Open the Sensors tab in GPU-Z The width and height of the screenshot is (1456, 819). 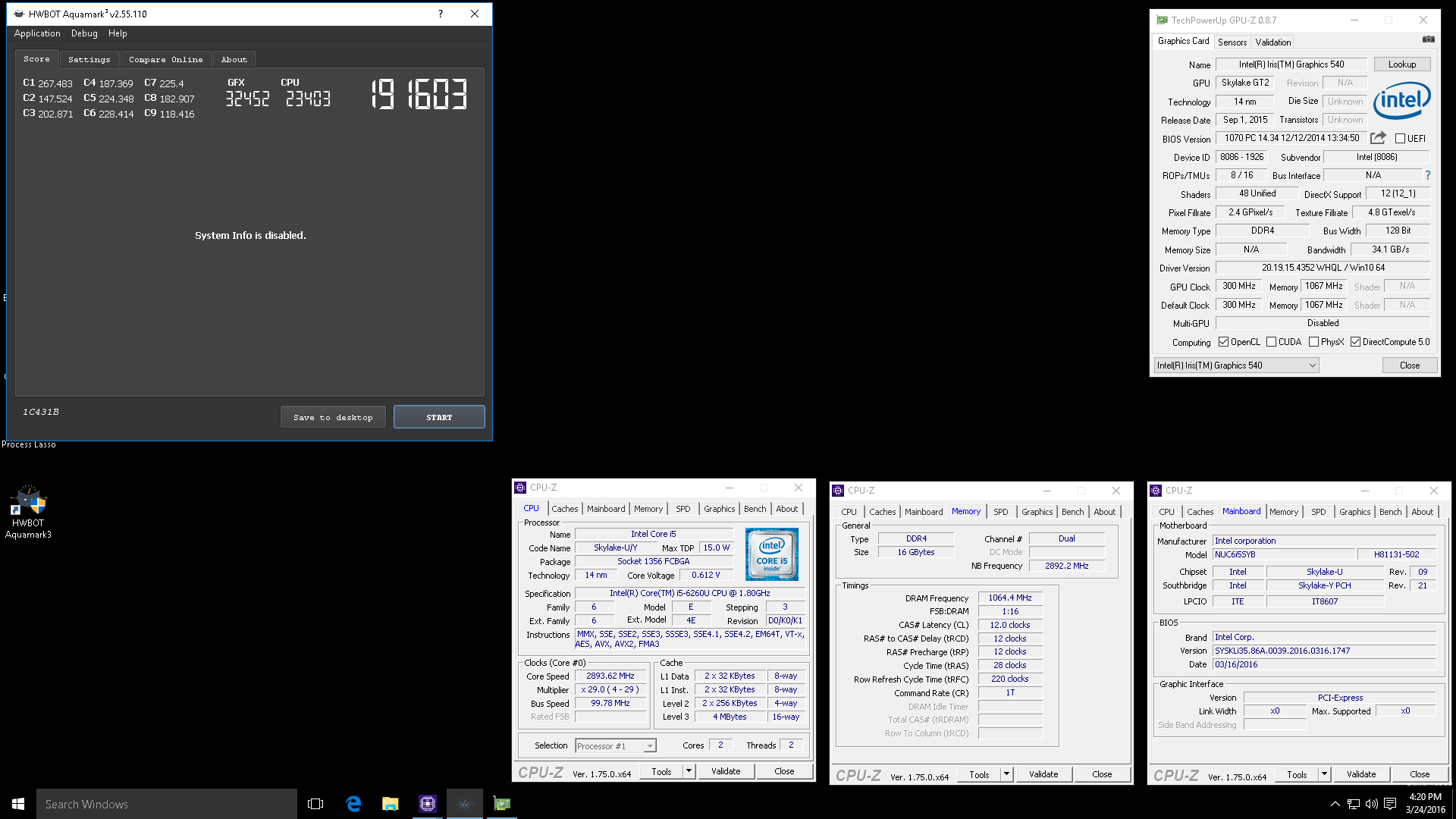pos(1232,42)
